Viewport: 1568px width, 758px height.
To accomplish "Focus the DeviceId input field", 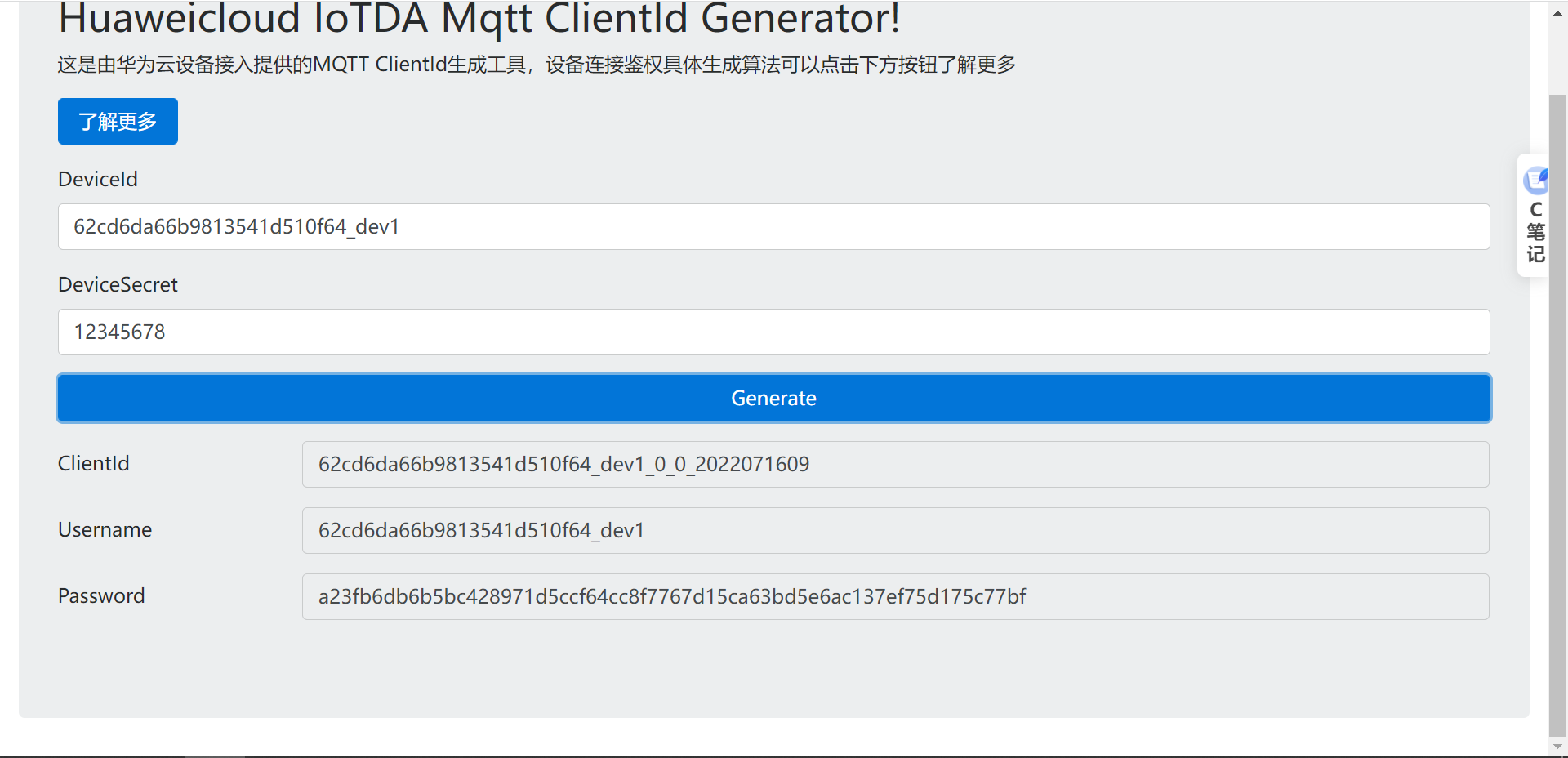I will (773, 226).
